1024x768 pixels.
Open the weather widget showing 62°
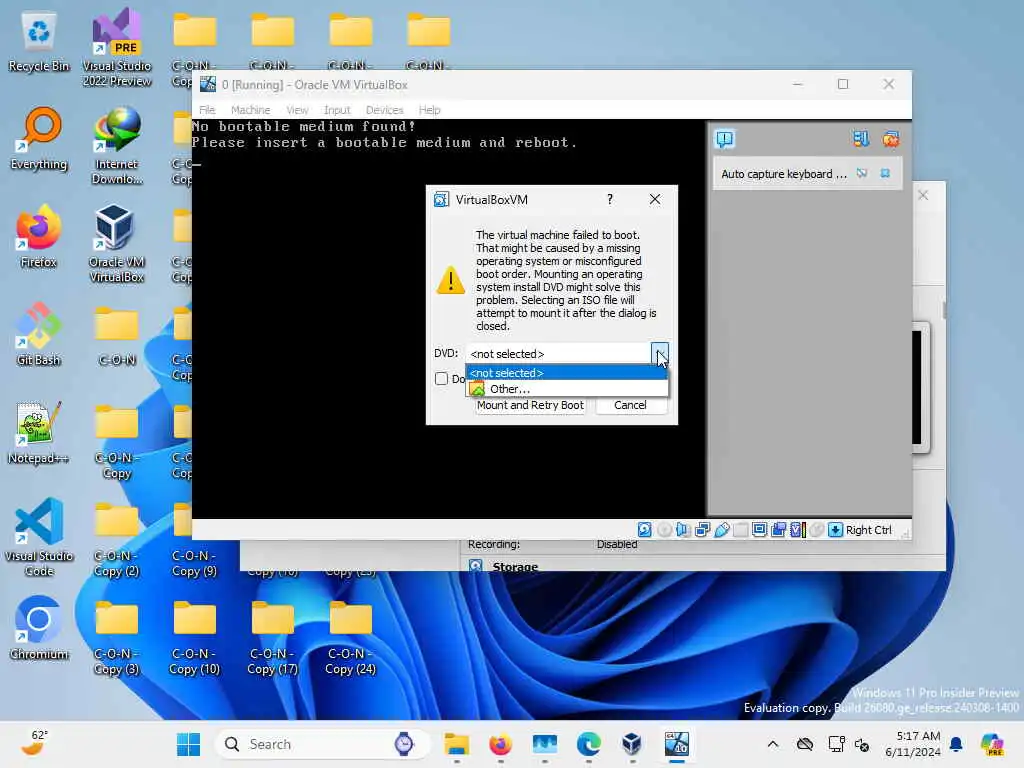click(x=34, y=743)
